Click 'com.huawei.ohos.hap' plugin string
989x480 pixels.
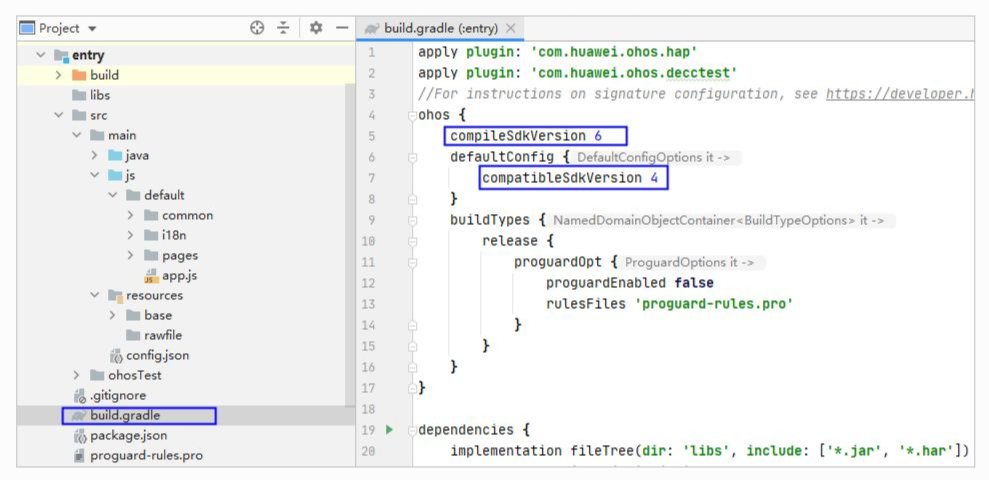point(614,52)
